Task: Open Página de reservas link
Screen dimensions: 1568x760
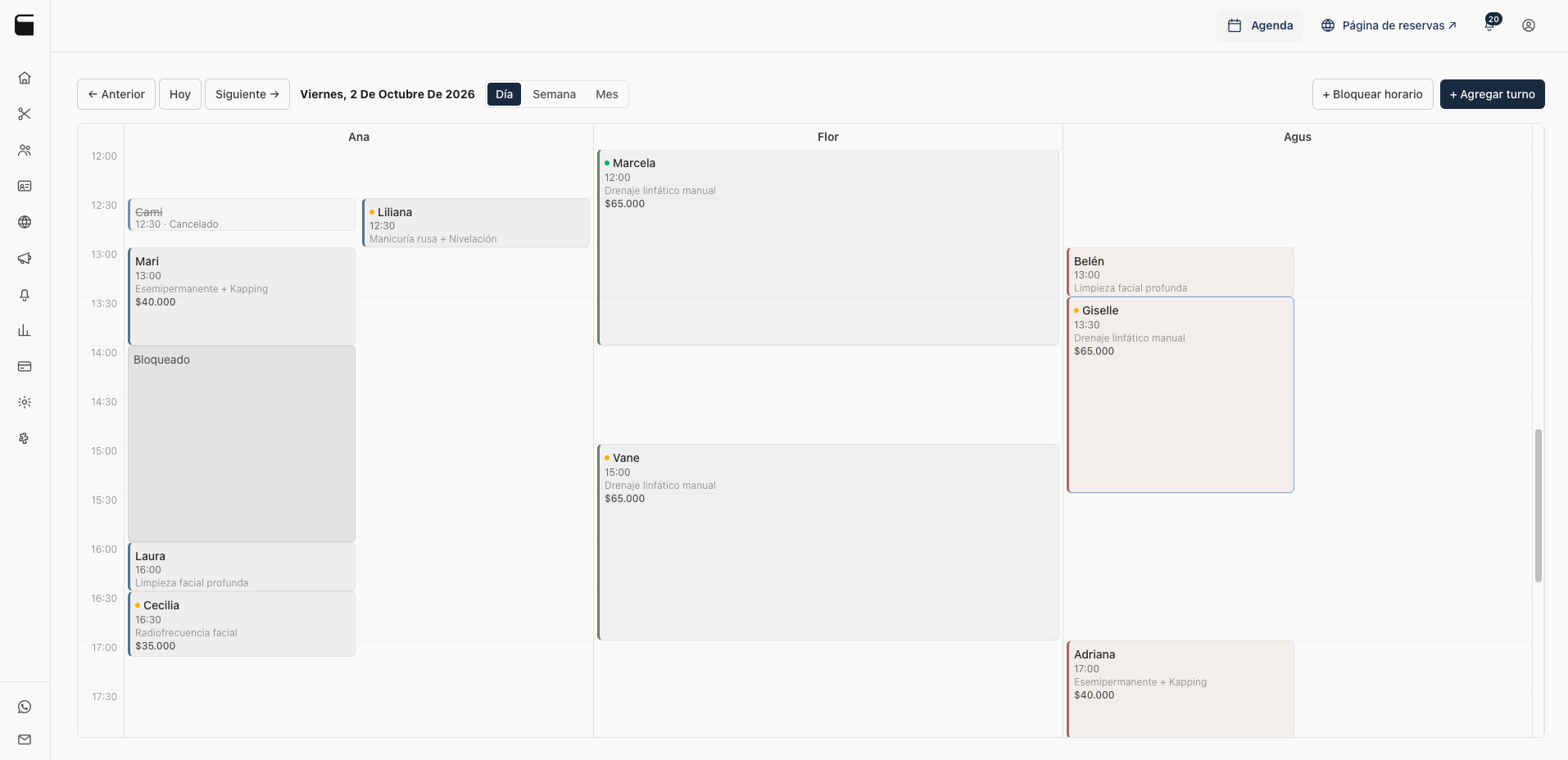Action: pyautogui.click(x=1389, y=25)
